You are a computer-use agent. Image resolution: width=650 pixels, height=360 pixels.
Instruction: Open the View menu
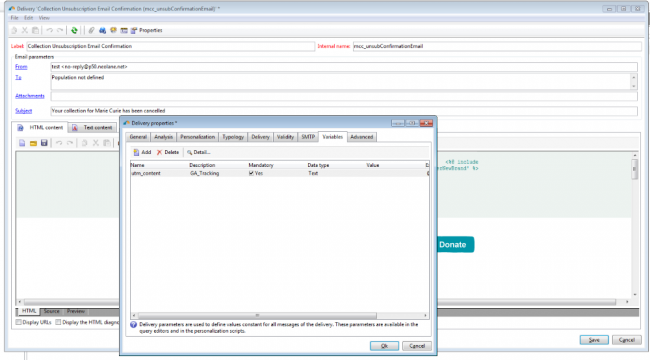pos(44,18)
